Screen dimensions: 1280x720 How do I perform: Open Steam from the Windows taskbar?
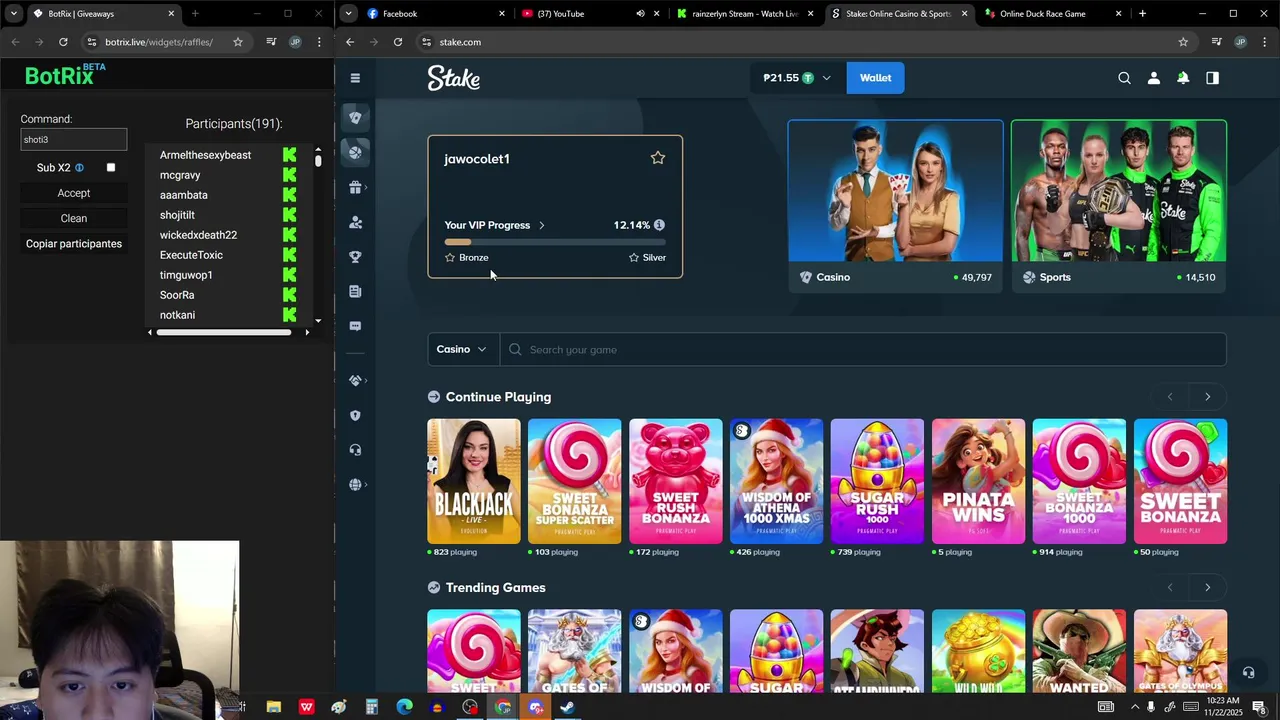tap(567, 707)
